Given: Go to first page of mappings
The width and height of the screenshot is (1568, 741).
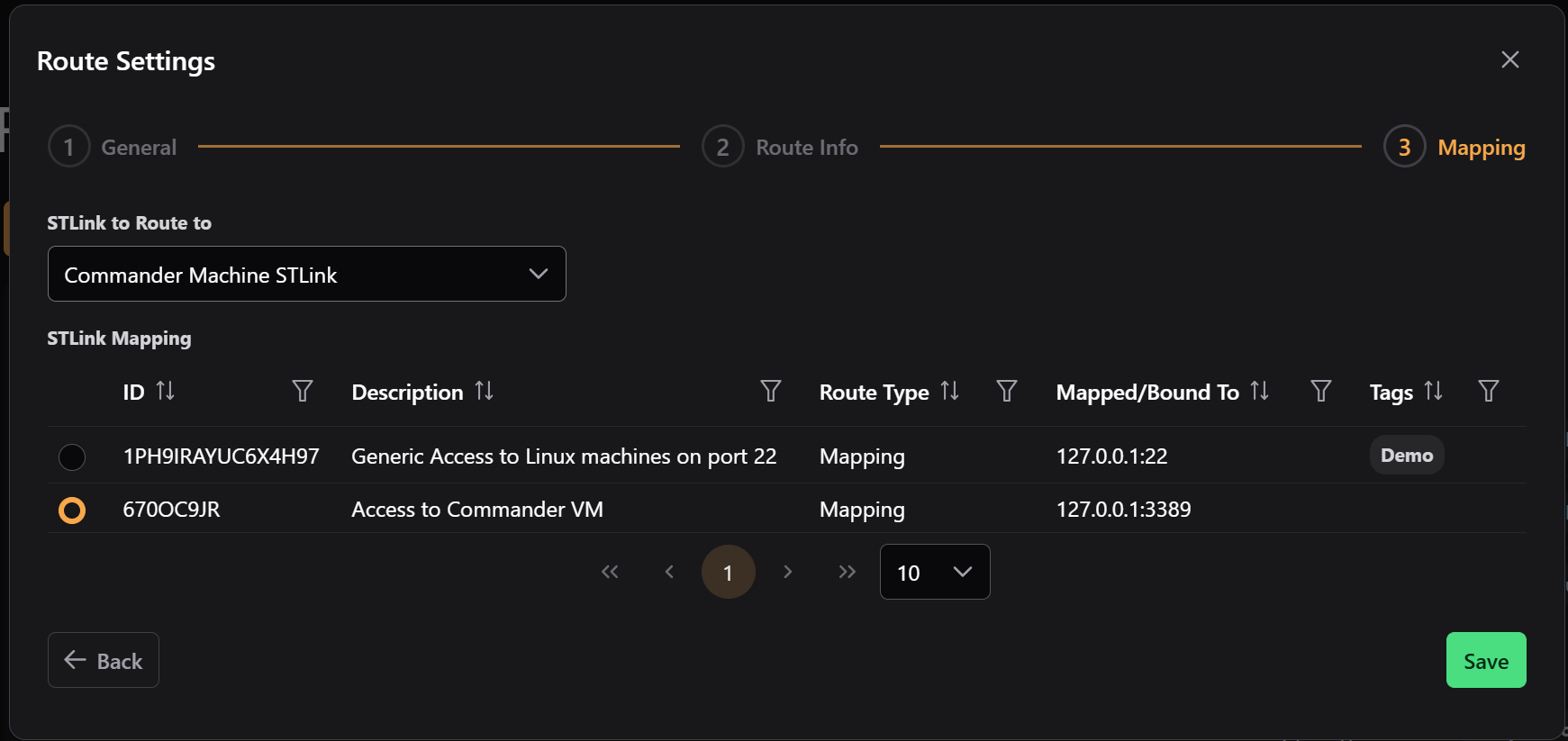Looking at the screenshot, I should click(x=610, y=572).
